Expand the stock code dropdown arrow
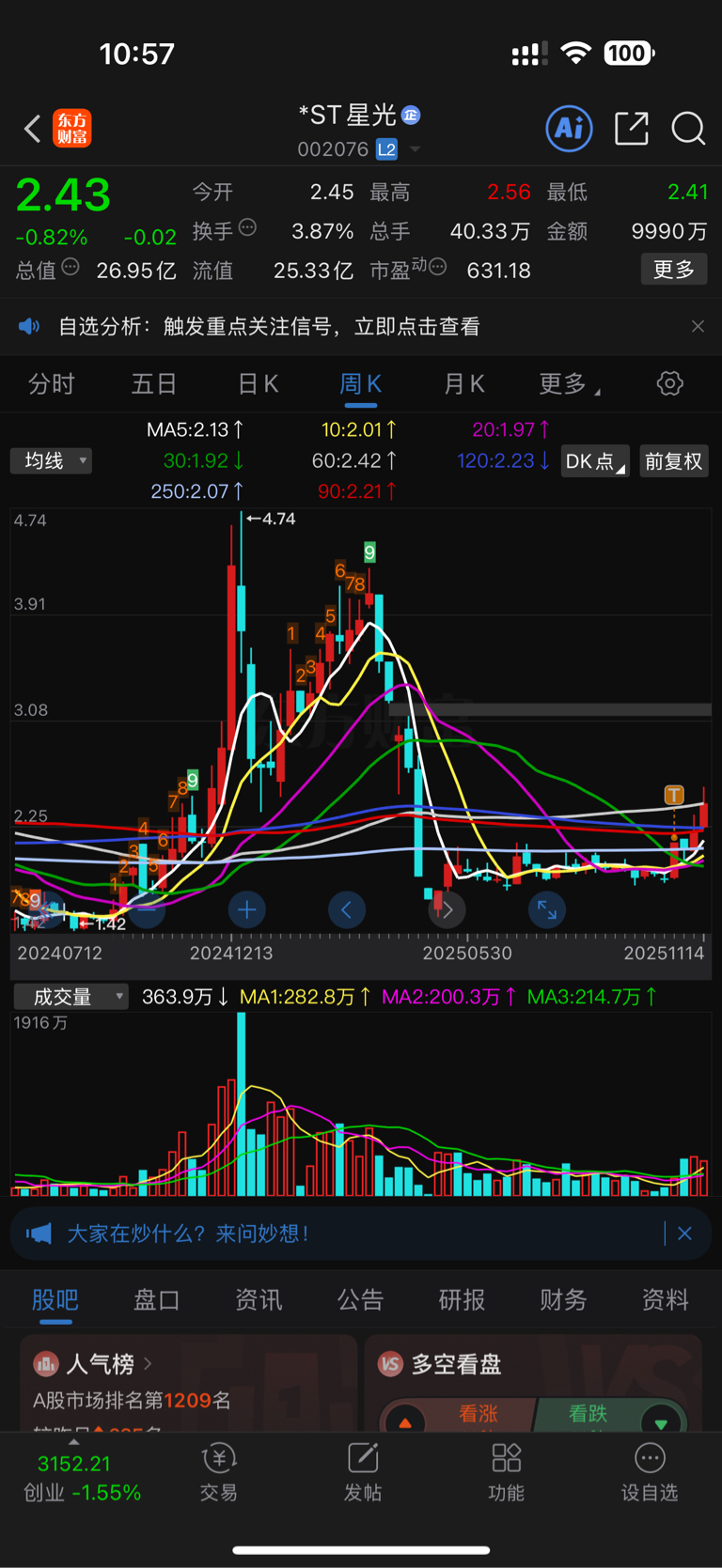The image size is (722, 1568). pyautogui.click(x=415, y=149)
